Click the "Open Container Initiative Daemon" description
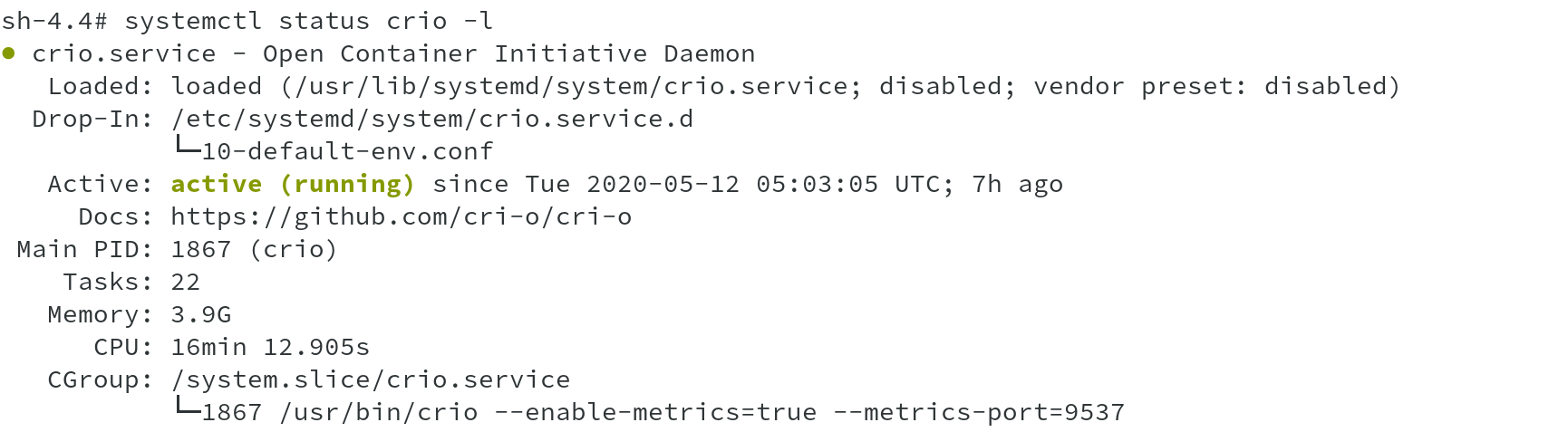The height and width of the screenshot is (432, 1568). 508,53
